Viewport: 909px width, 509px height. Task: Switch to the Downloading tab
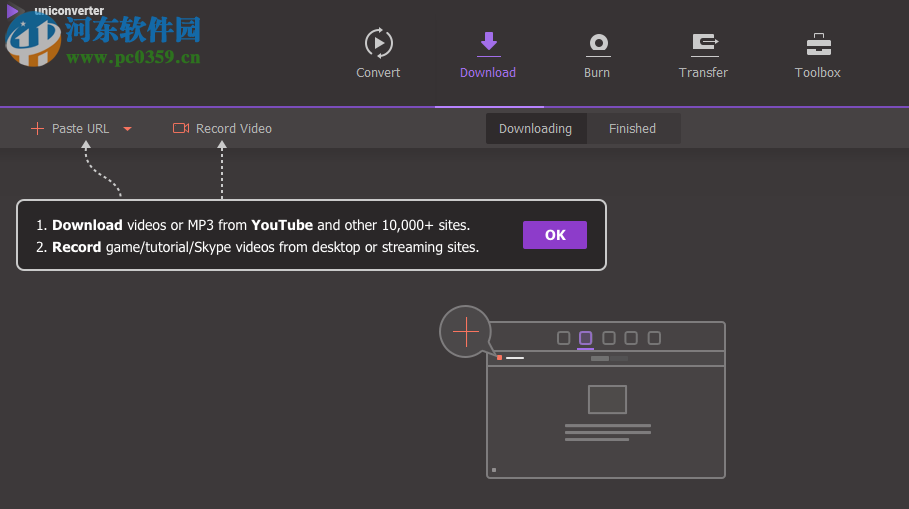(536, 129)
